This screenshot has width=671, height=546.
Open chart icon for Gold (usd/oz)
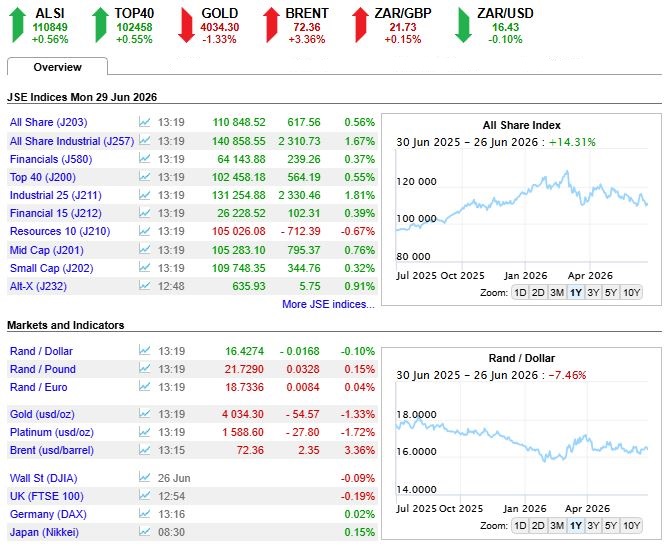pyautogui.click(x=145, y=414)
